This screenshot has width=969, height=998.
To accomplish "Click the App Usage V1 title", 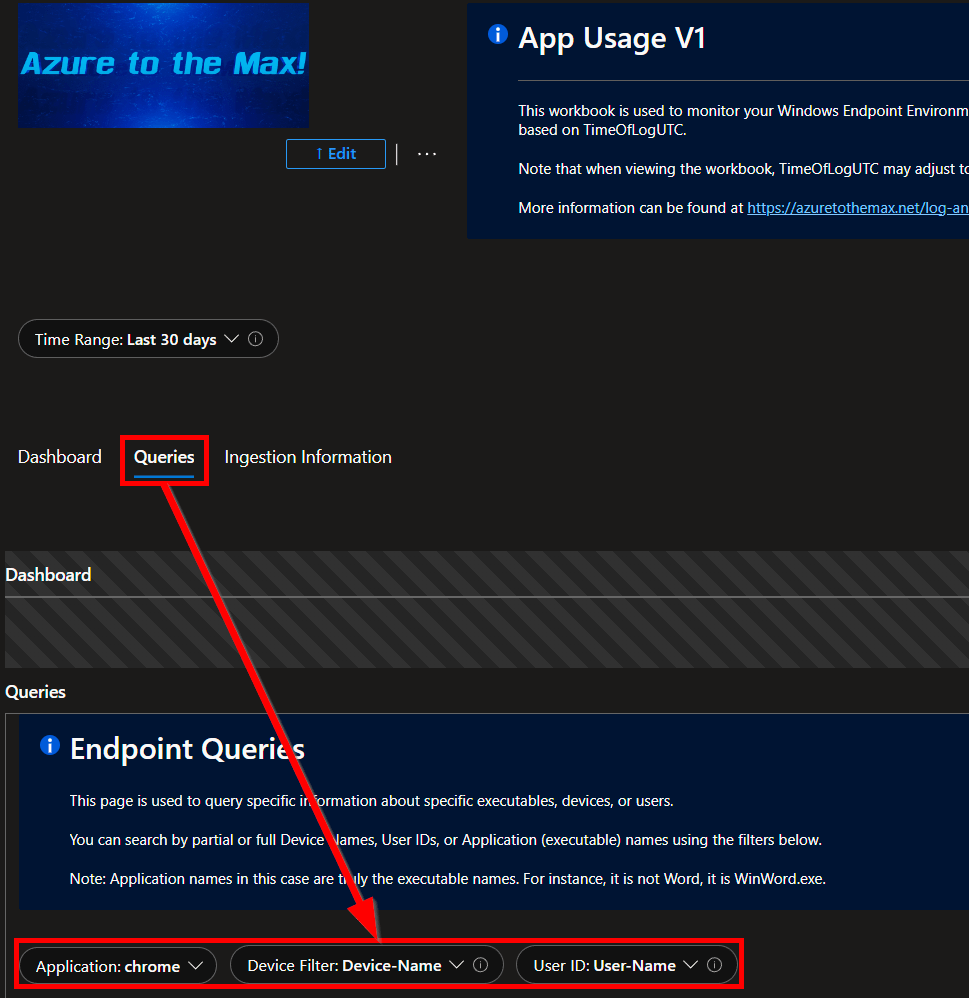I will [x=612, y=38].
